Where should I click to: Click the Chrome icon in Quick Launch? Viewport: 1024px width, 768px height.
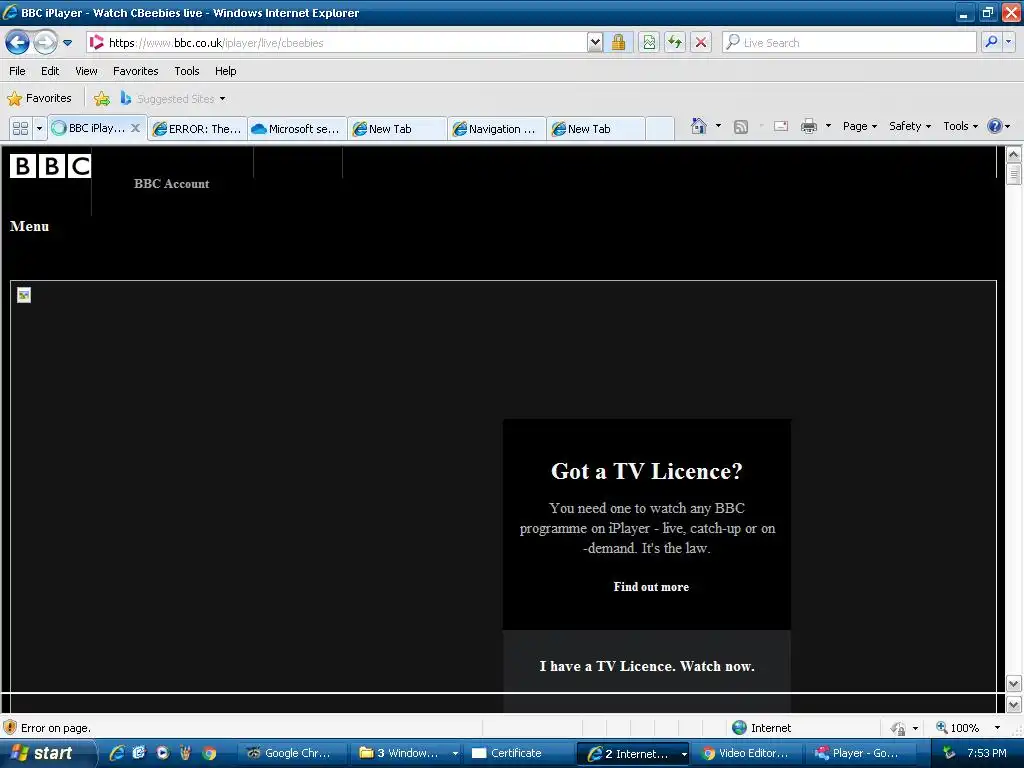point(209,753)
